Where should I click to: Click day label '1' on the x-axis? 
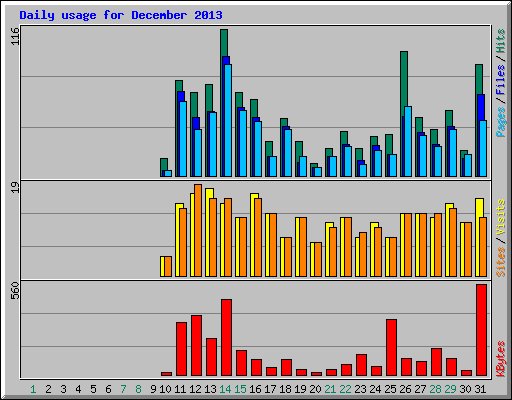(x=33, y=389)
